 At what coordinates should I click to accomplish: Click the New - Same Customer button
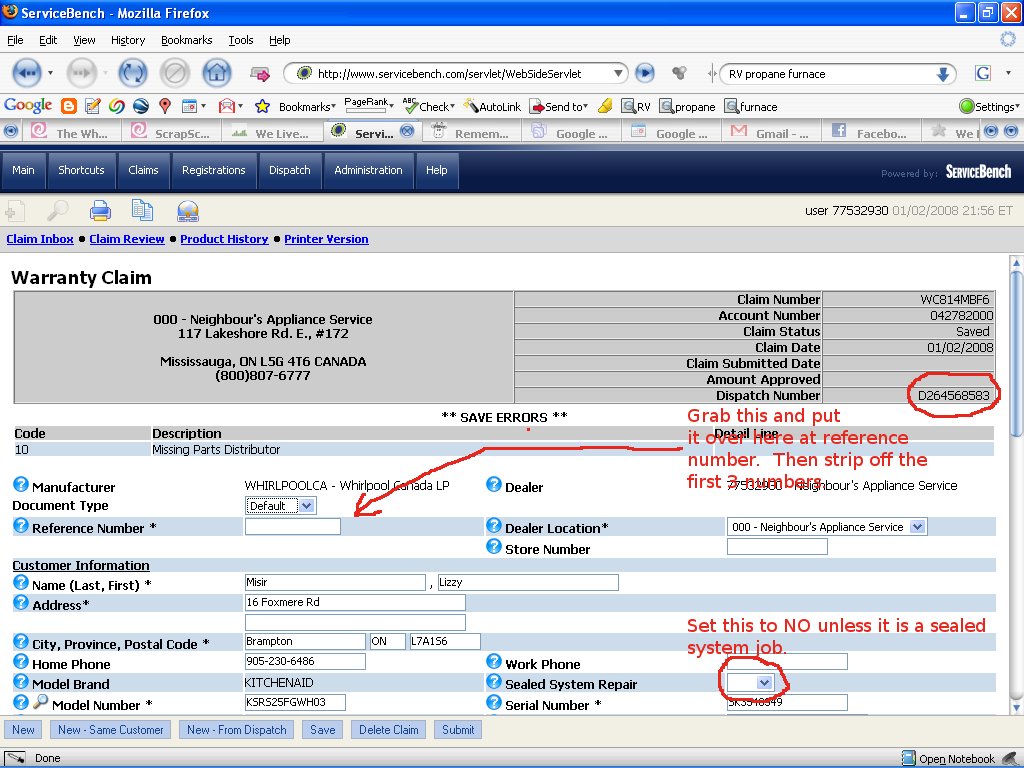[x=110, y=729]
